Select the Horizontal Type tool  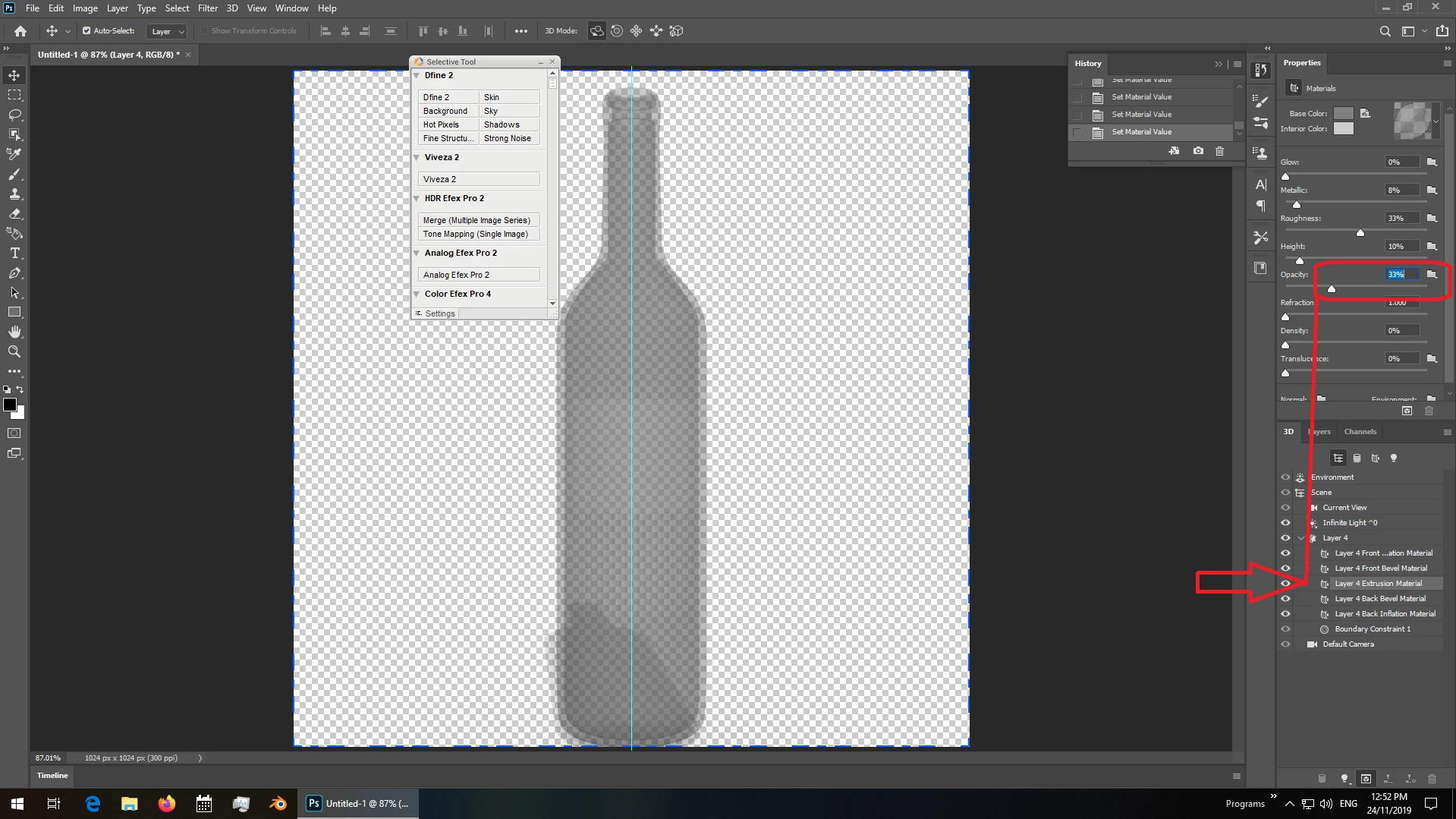point(14,253)
